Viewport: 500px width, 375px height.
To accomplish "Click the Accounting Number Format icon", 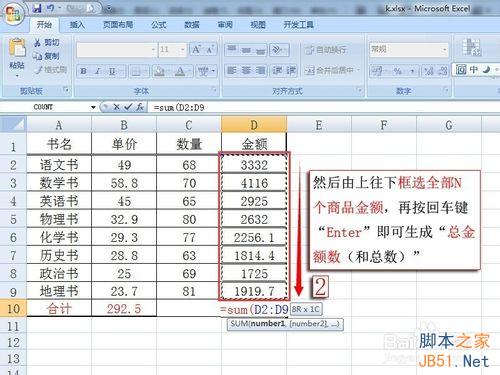I will tap(377, 71).
